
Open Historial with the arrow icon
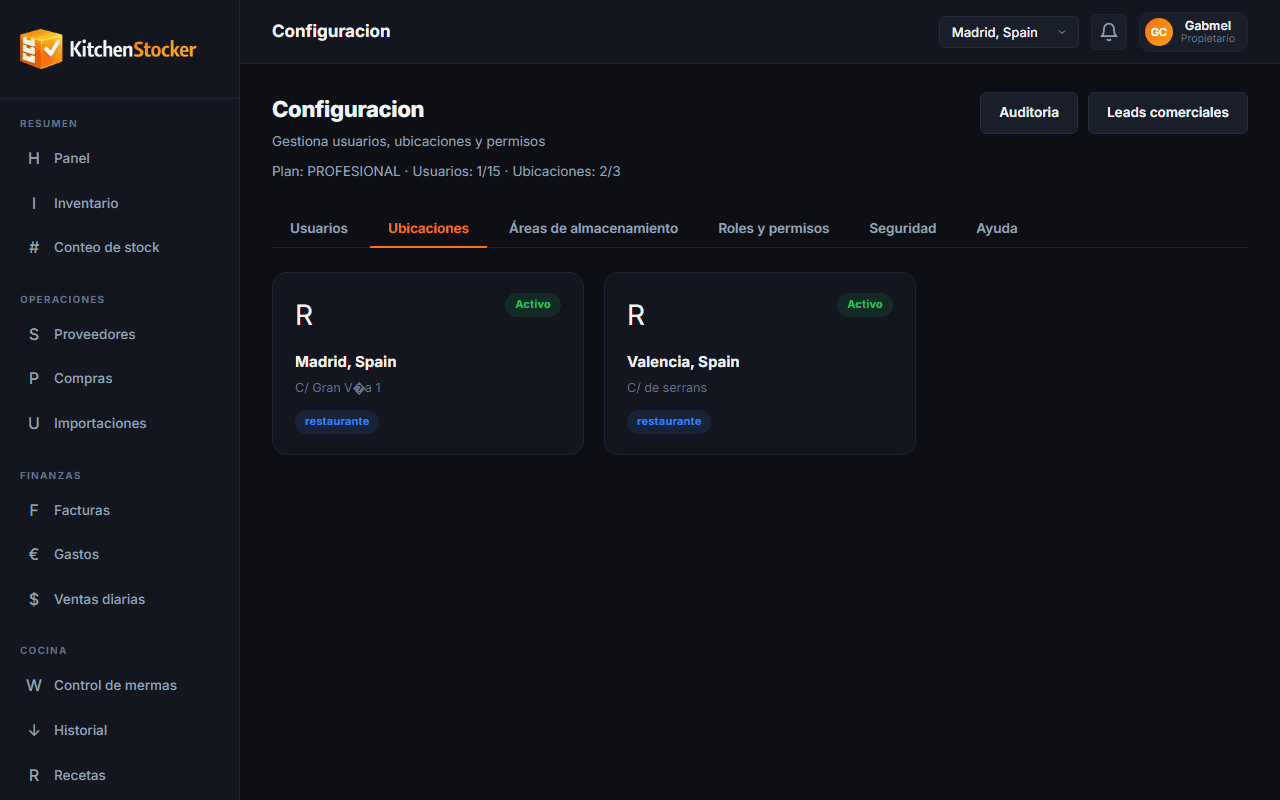pos(120,730)
